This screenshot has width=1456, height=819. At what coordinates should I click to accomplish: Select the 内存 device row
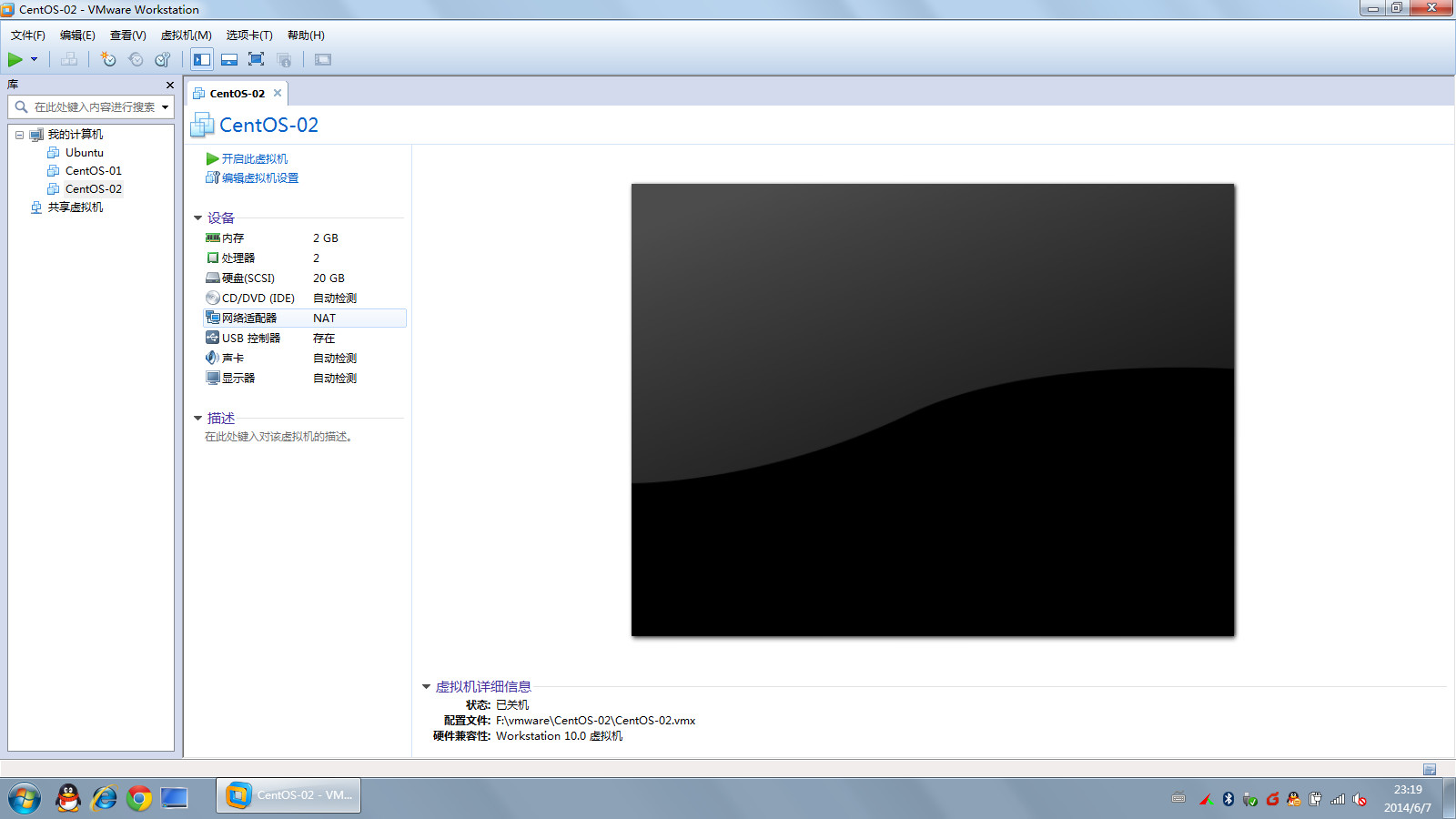pos(304,238)
